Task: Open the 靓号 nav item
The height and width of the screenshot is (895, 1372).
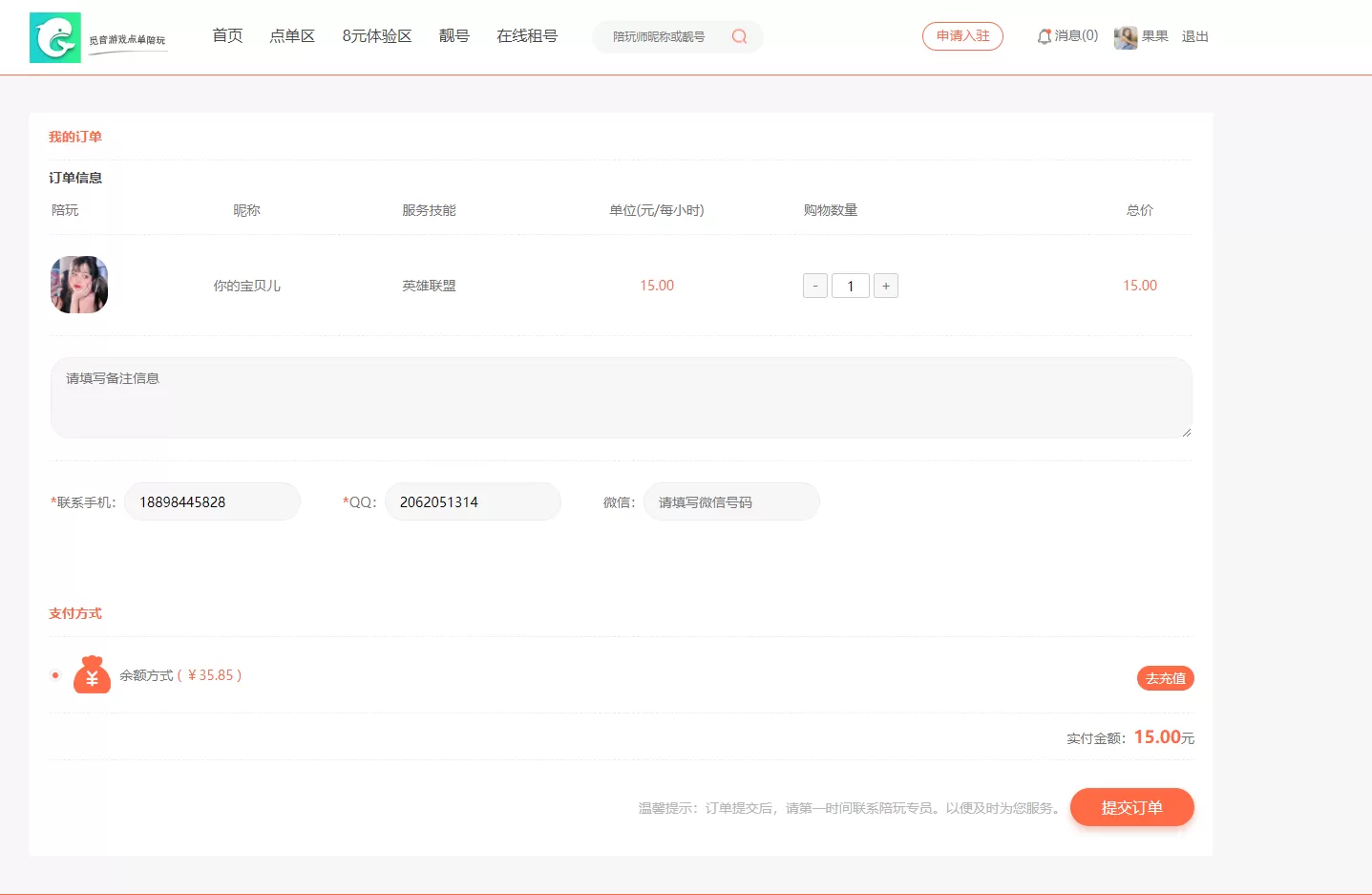Action: [x=454, y=36]
